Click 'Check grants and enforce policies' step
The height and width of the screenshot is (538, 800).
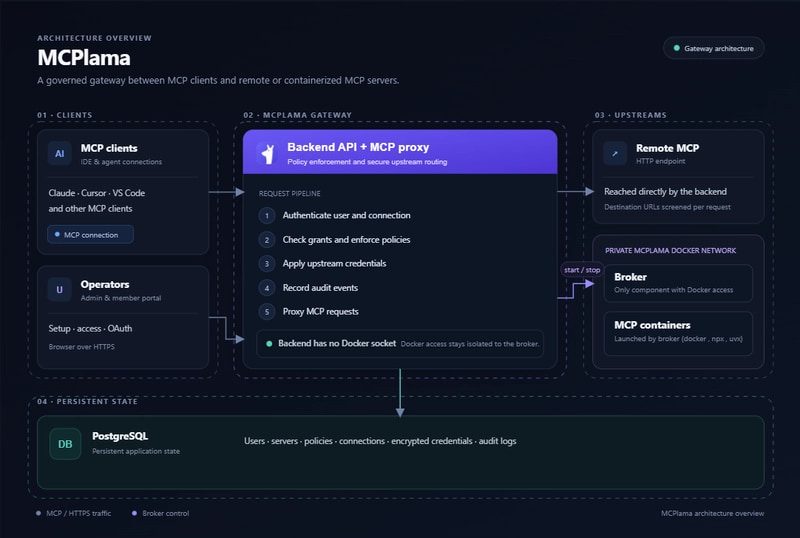(x=347, y=240)
